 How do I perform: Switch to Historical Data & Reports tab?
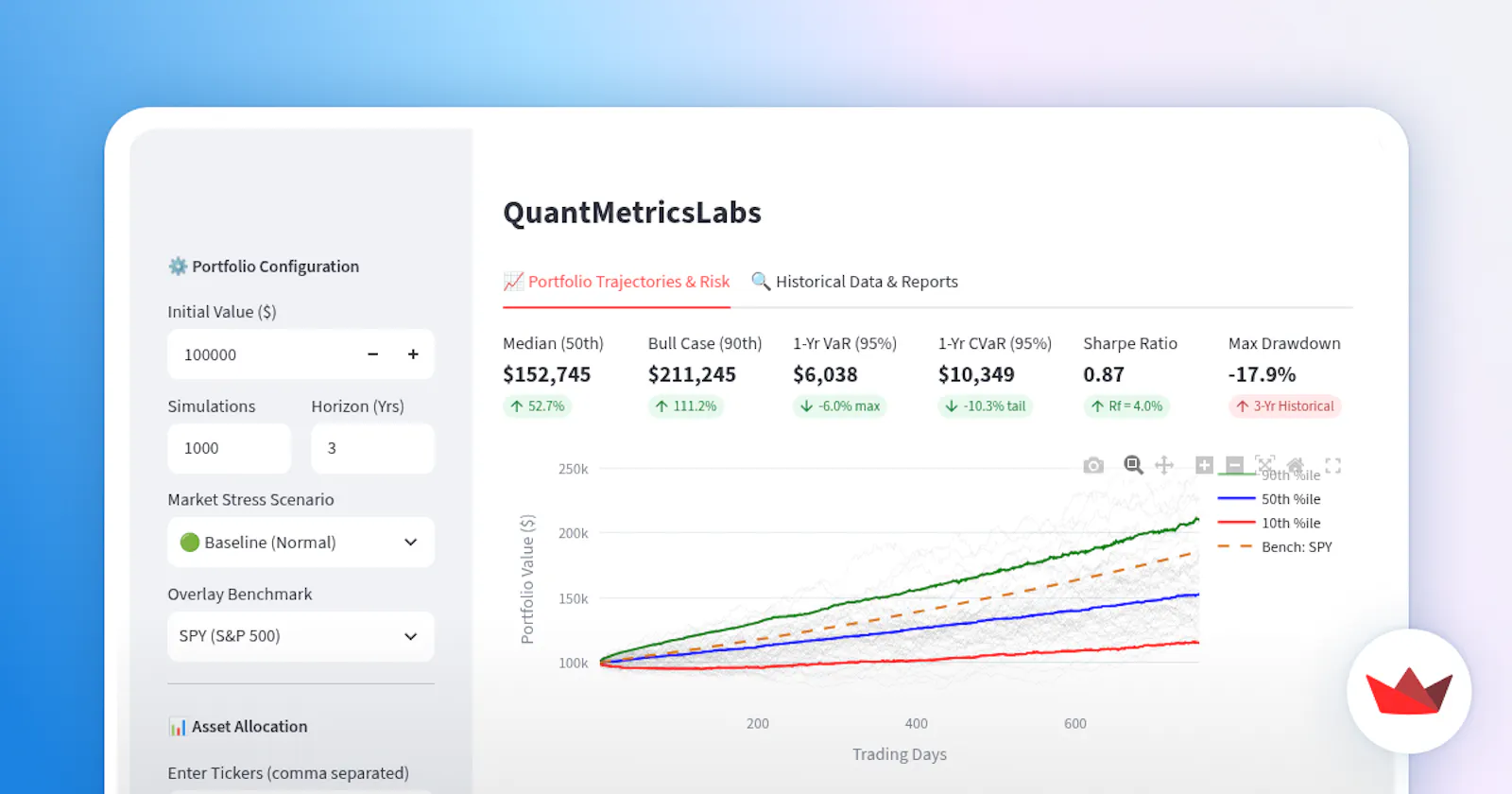(854, 282)
